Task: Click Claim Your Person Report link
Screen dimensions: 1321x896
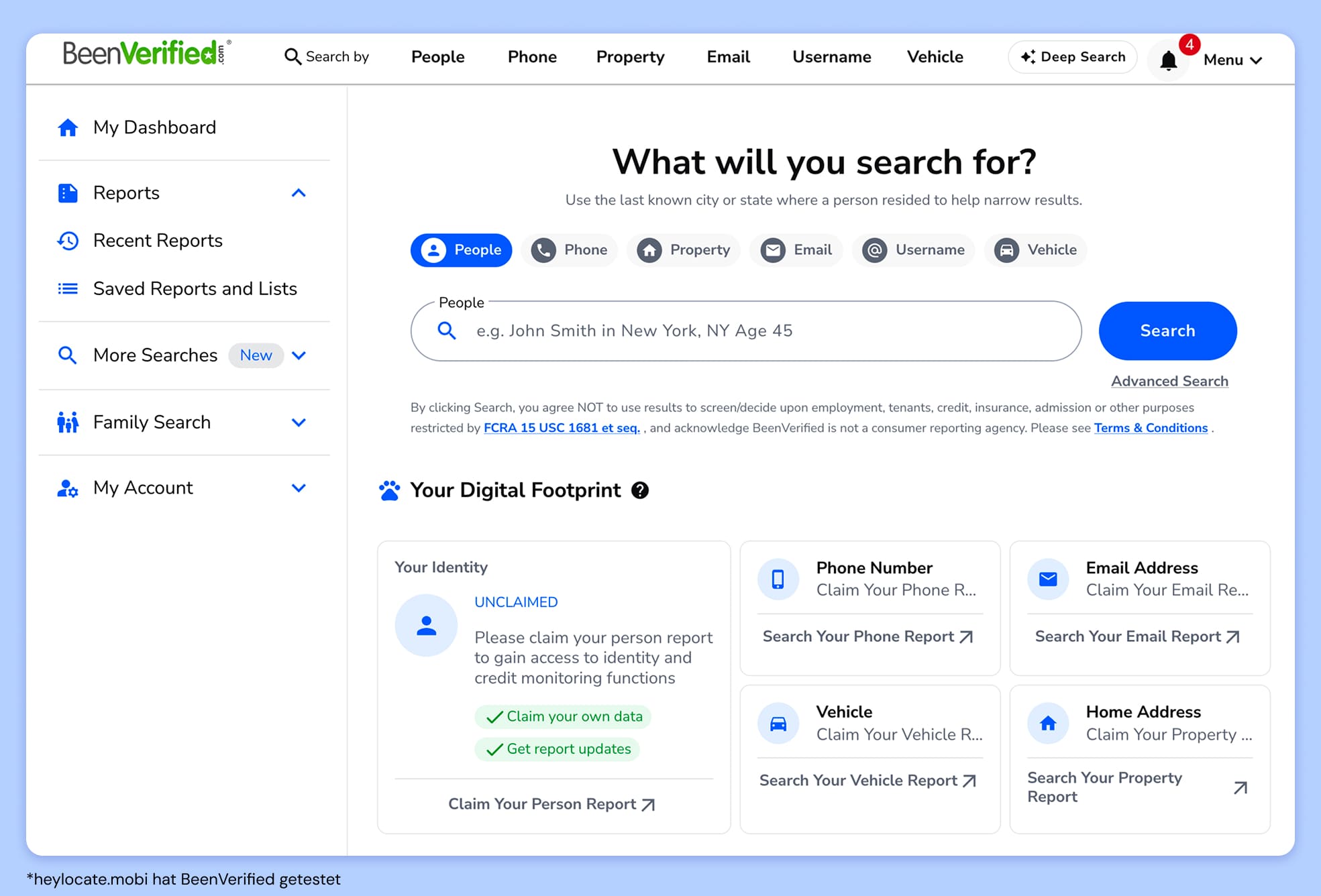Action: click(551, 804)
